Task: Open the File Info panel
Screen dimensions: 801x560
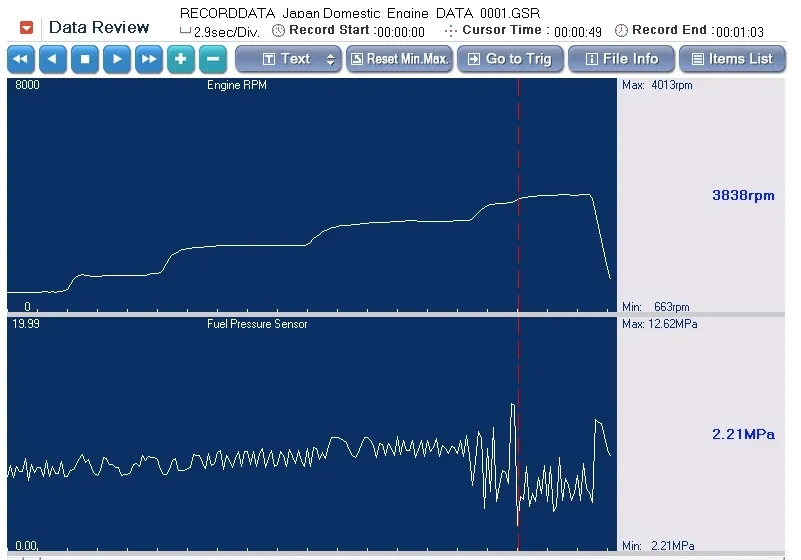Action: click(622, 59)
